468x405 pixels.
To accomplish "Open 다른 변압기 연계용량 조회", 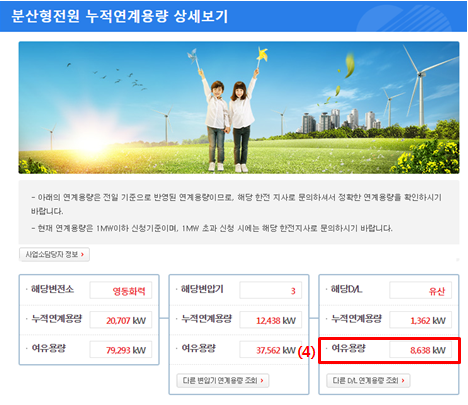I will click(x=223, y=380).
